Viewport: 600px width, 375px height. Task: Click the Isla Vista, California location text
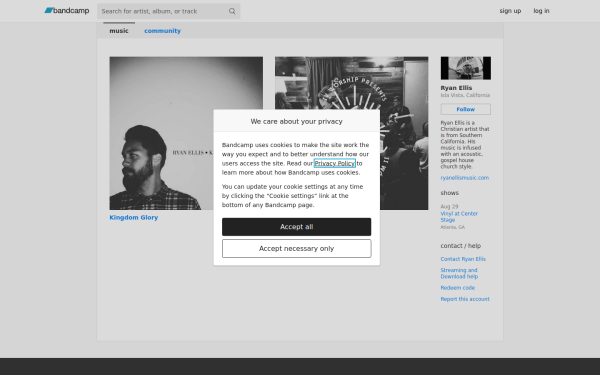tap(465, 95)
